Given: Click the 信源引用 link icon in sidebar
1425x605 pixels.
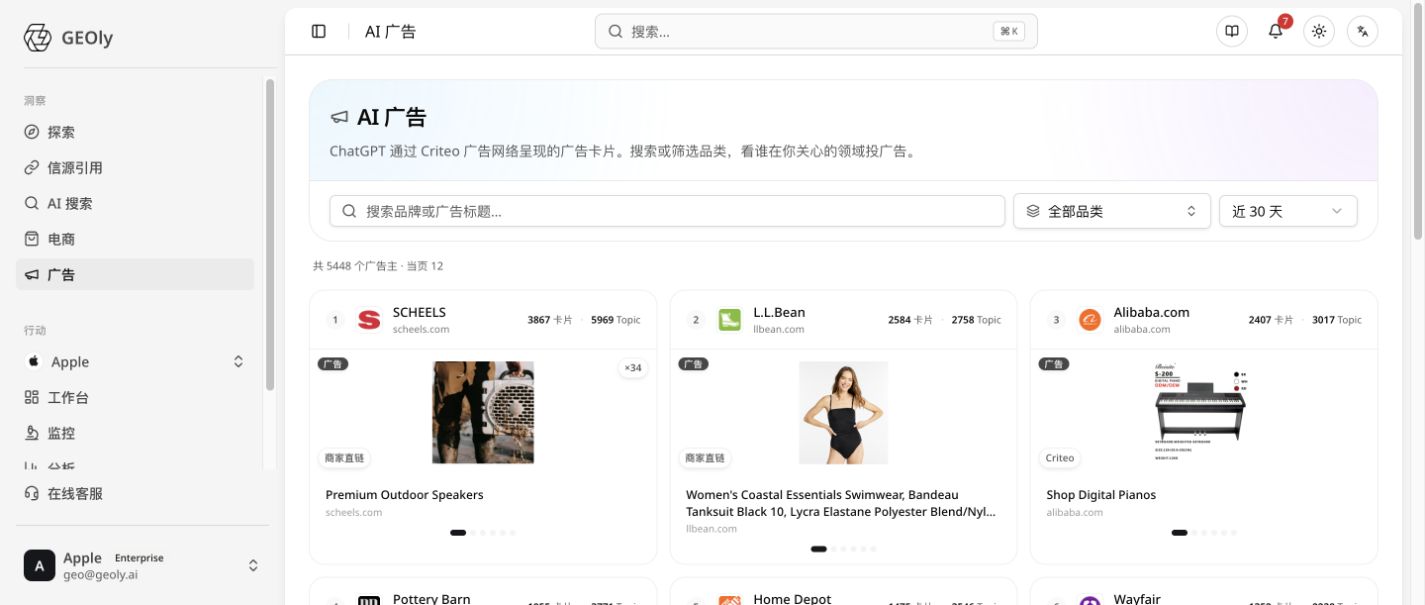Looking at the screenshot, I should click(32, 168).
